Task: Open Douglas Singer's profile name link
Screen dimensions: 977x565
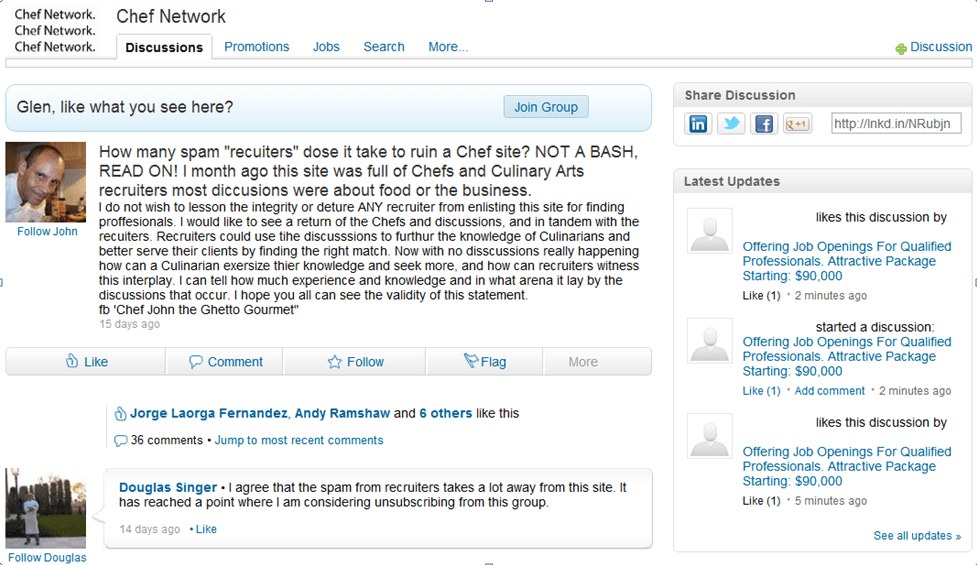Action: coord(168,487)
